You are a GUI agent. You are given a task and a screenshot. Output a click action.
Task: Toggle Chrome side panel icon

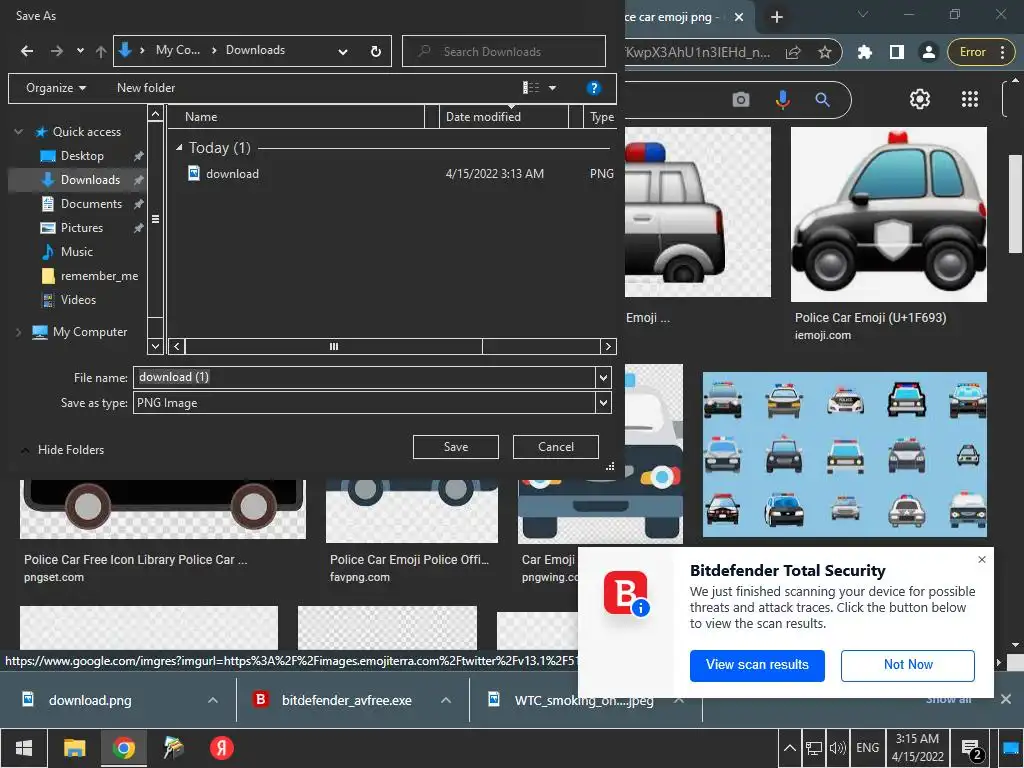(x=897, y=52)
